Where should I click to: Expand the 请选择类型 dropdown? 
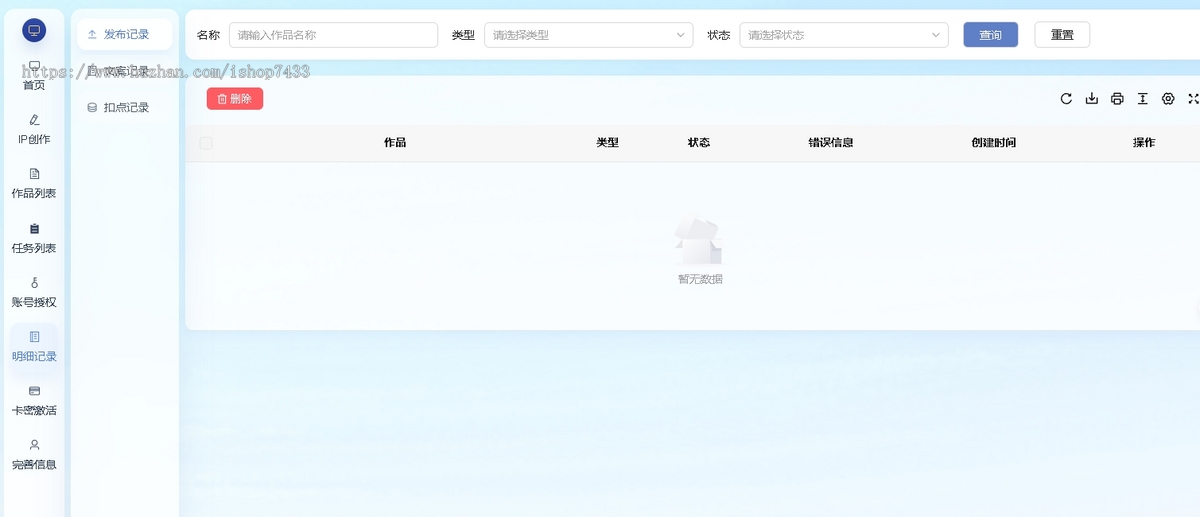(x=588, y=35)
